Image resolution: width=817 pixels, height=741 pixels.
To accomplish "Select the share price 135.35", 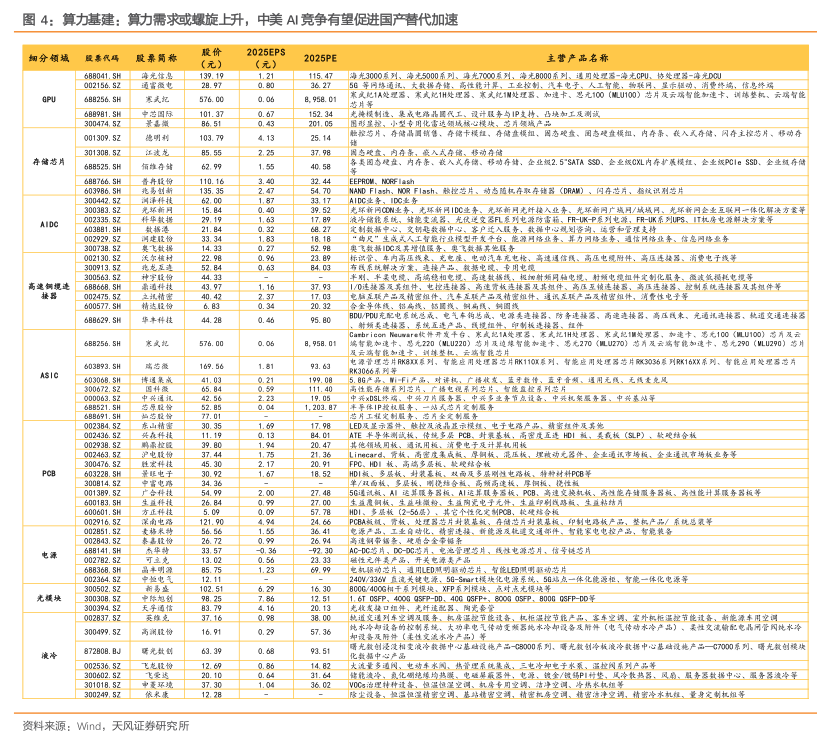I will click(x=211, y=191).
